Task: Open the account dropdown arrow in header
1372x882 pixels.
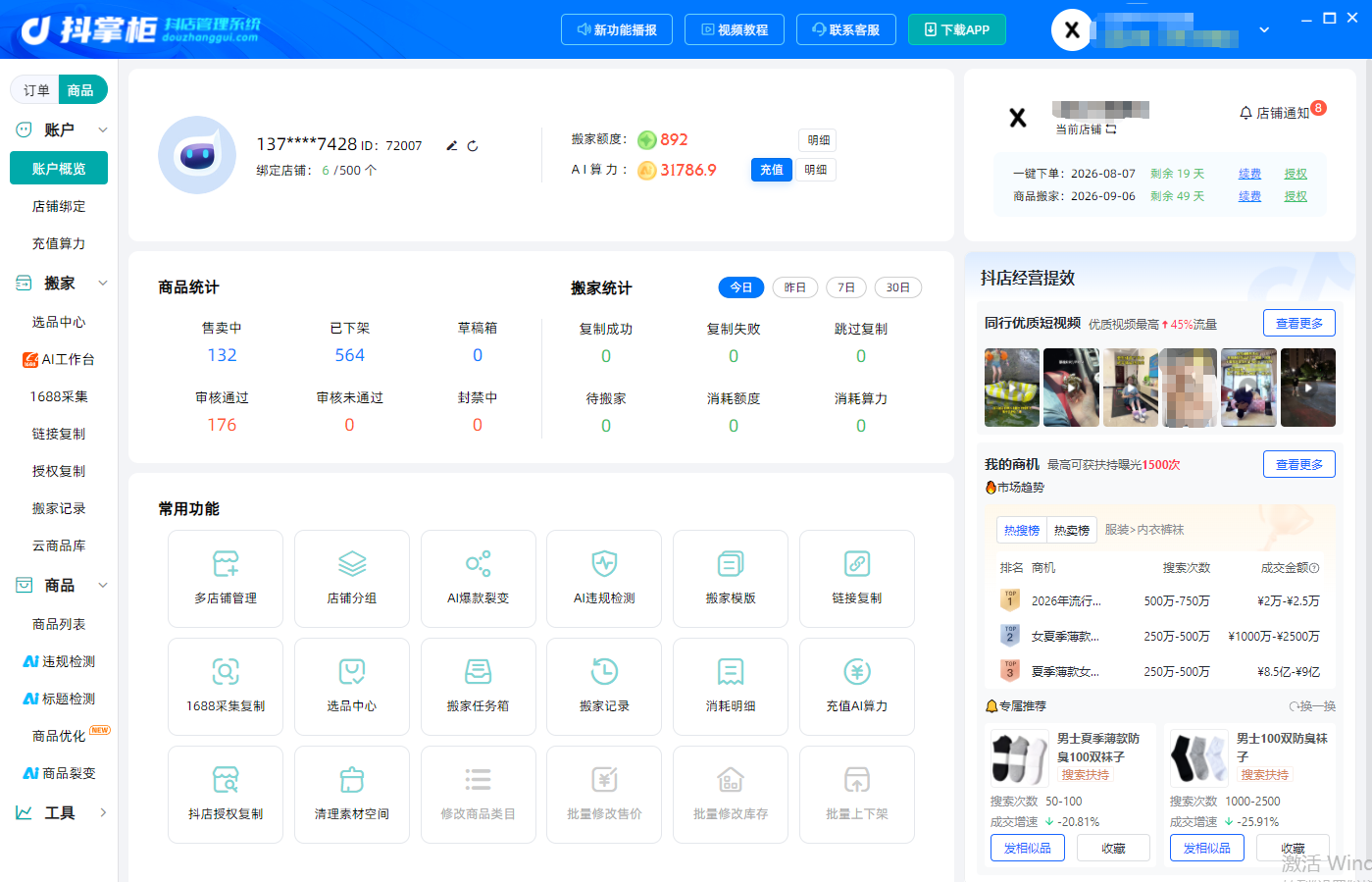Action: (1265, 29)
